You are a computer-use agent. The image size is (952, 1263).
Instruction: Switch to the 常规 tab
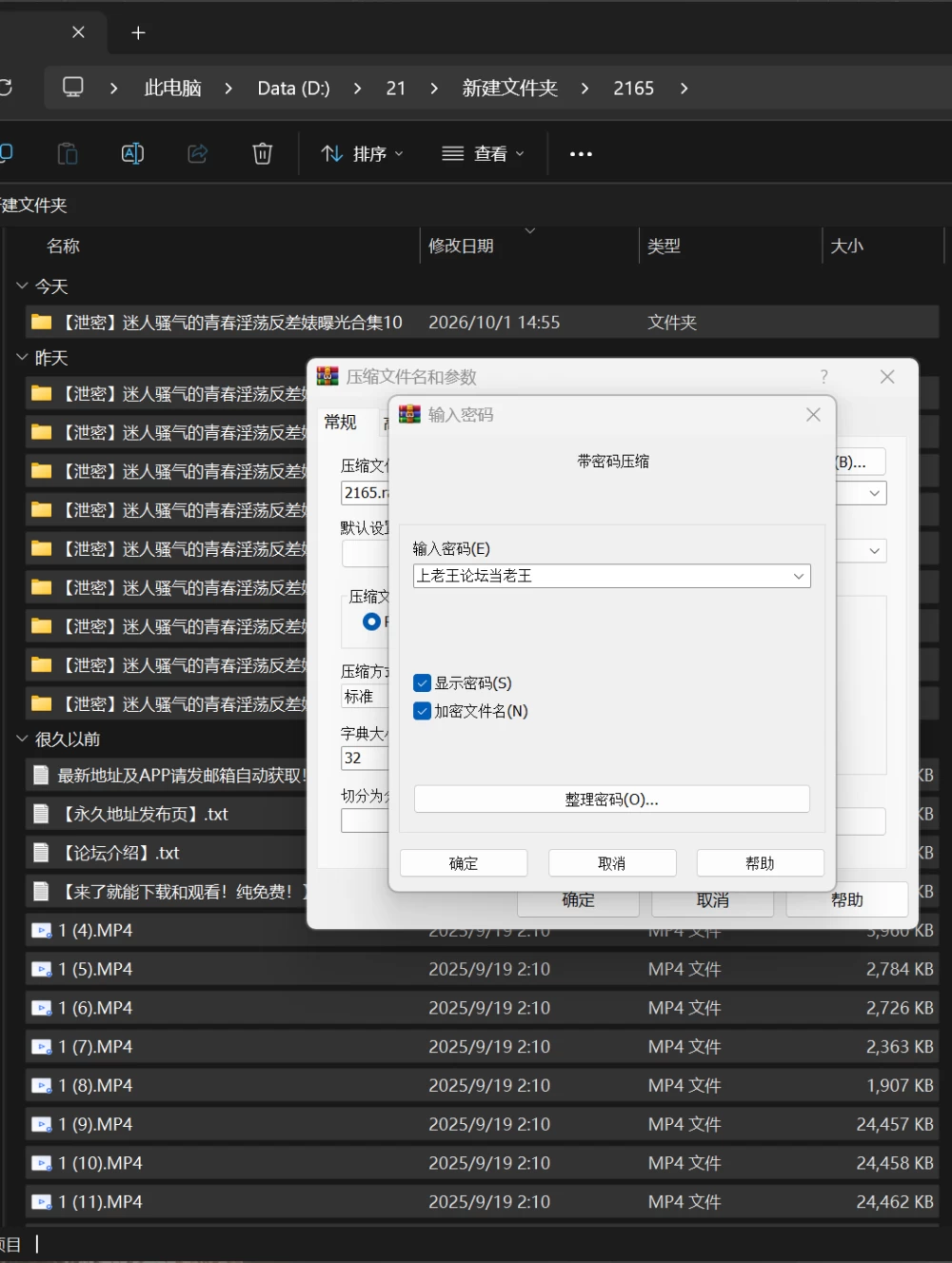point(341,422)
